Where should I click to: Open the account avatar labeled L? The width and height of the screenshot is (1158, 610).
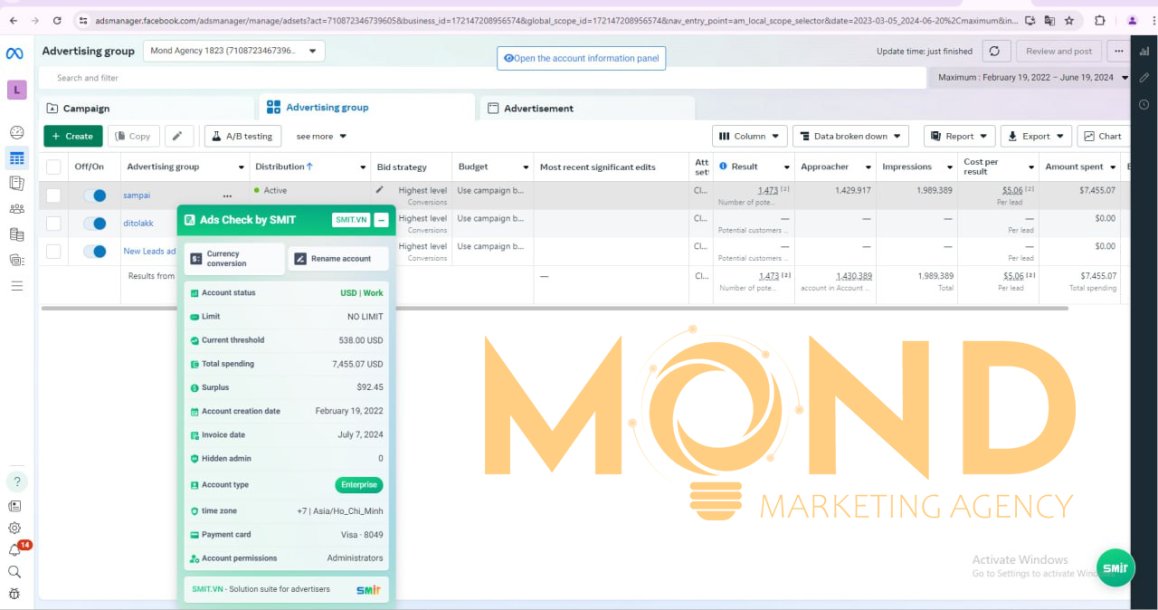(16, 89)
